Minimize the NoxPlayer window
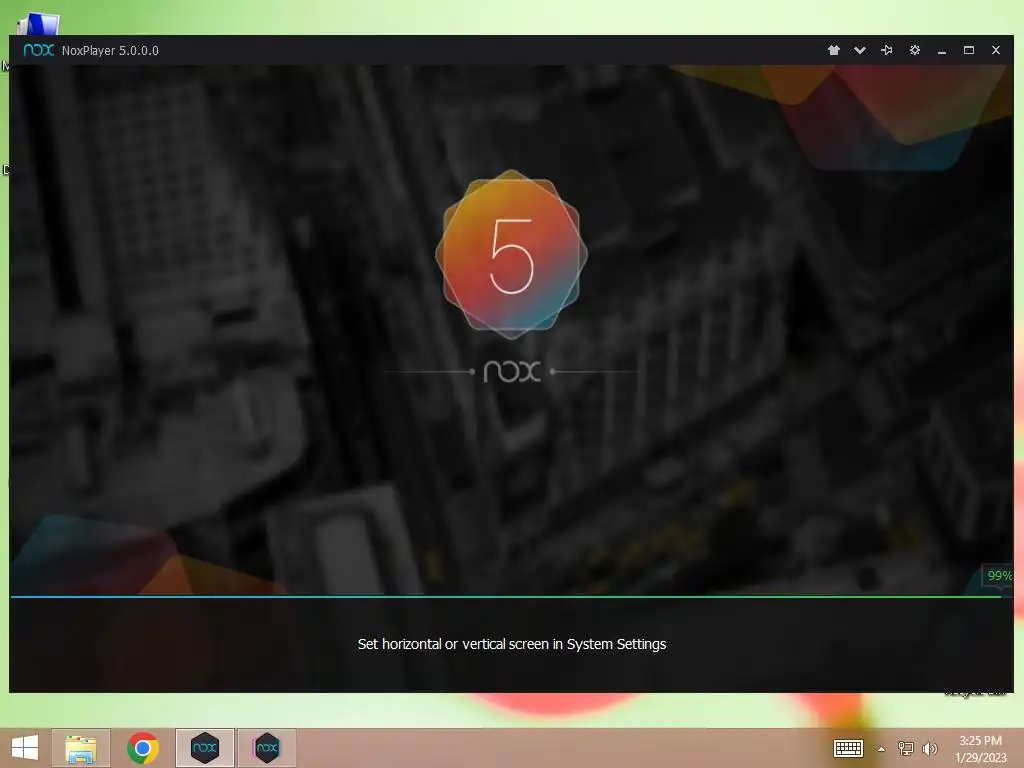 click(942, 51)
